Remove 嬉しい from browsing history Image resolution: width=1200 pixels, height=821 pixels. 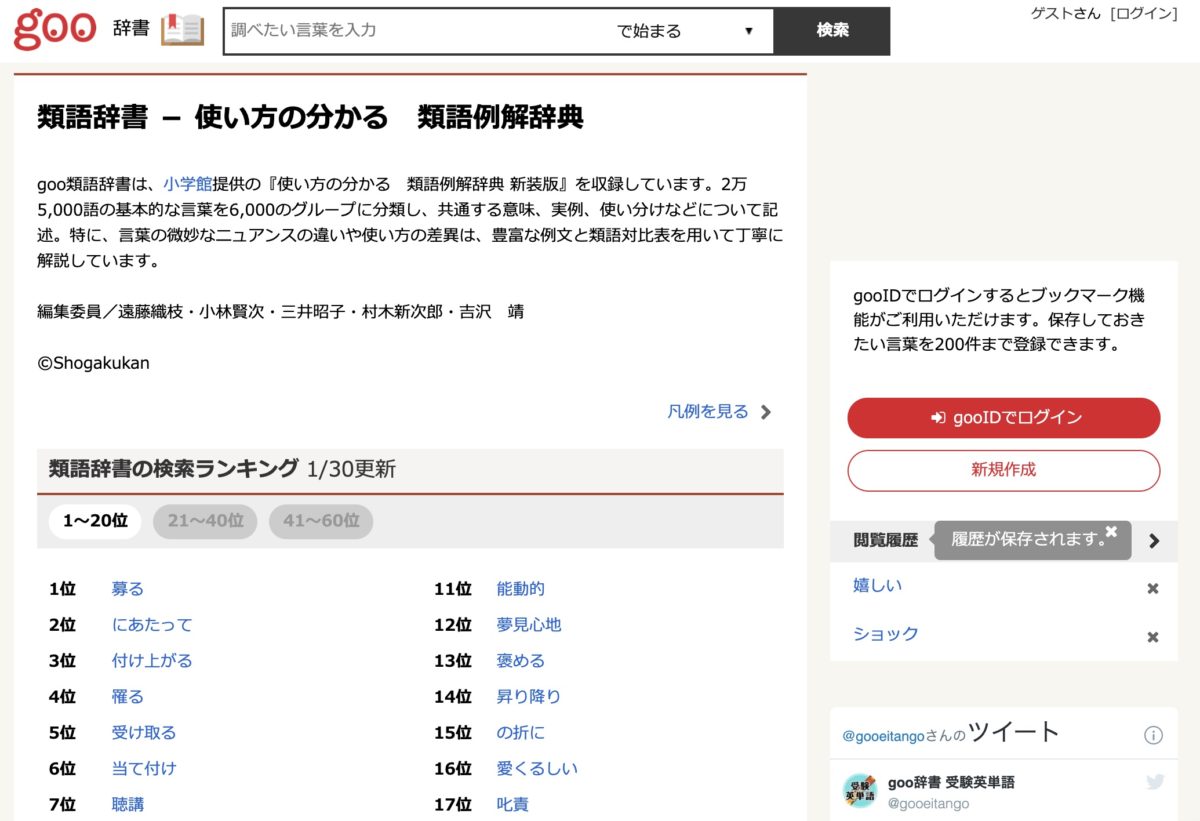1152,588
